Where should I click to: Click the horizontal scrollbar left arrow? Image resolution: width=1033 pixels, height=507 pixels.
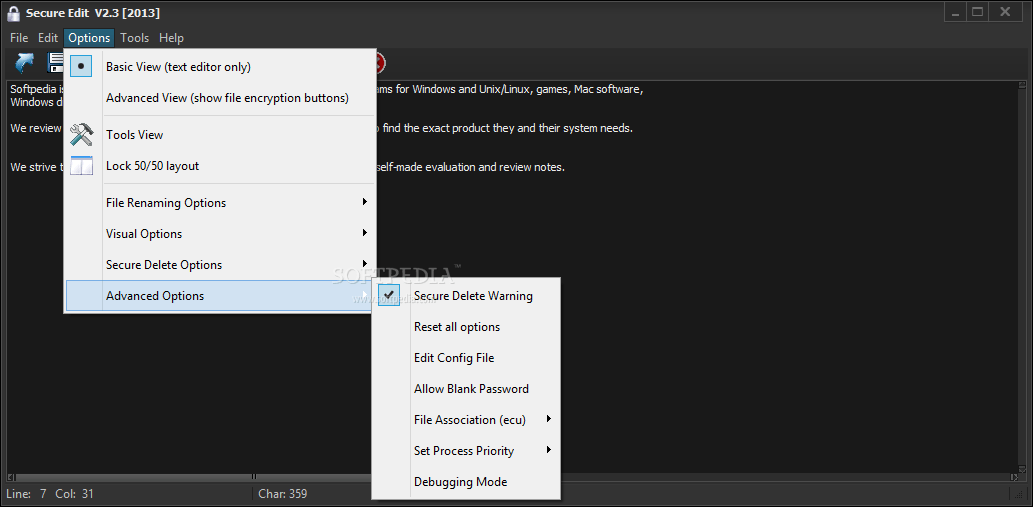tap(11, 477)
